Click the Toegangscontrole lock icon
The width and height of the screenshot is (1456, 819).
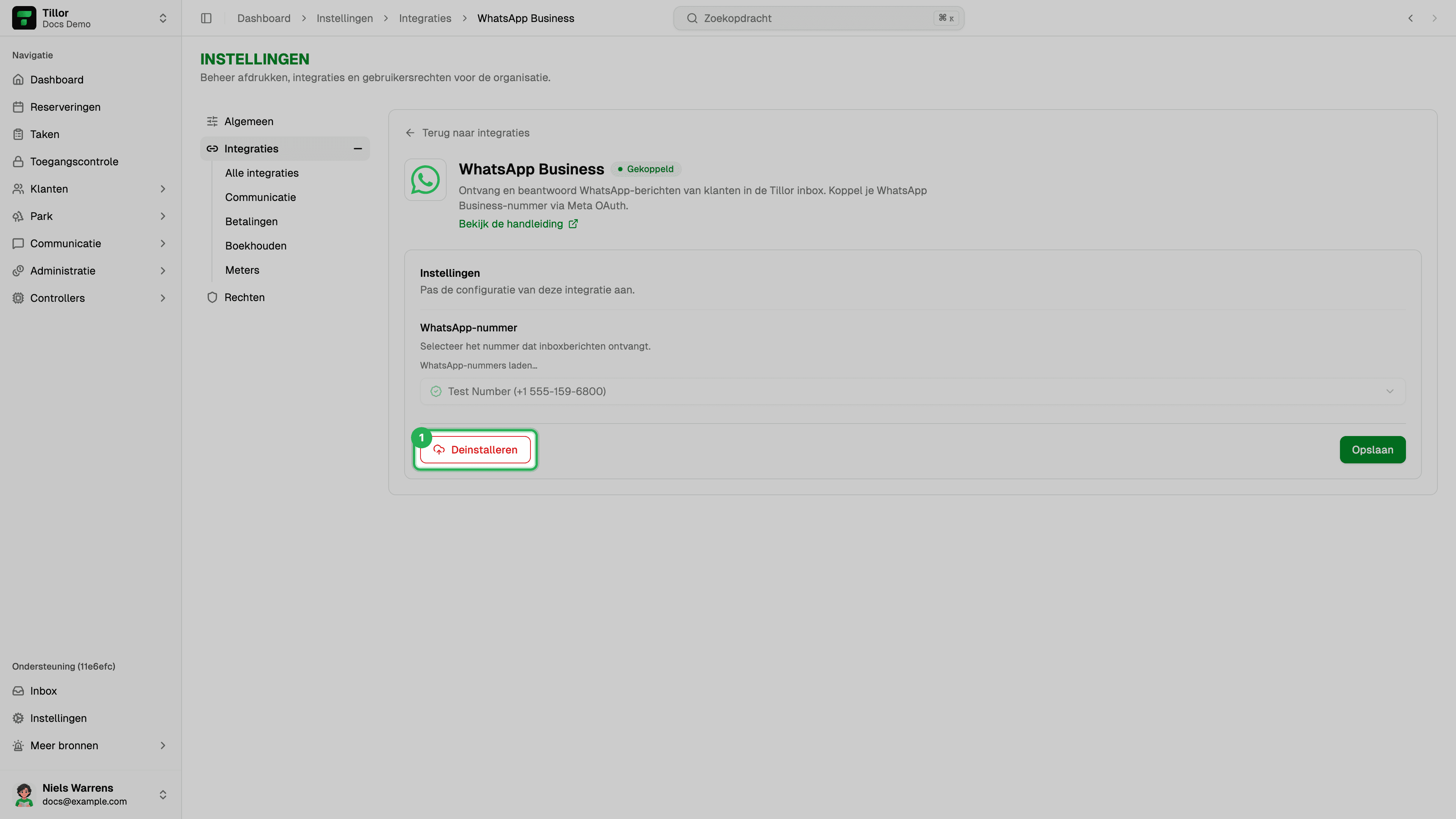18,162
